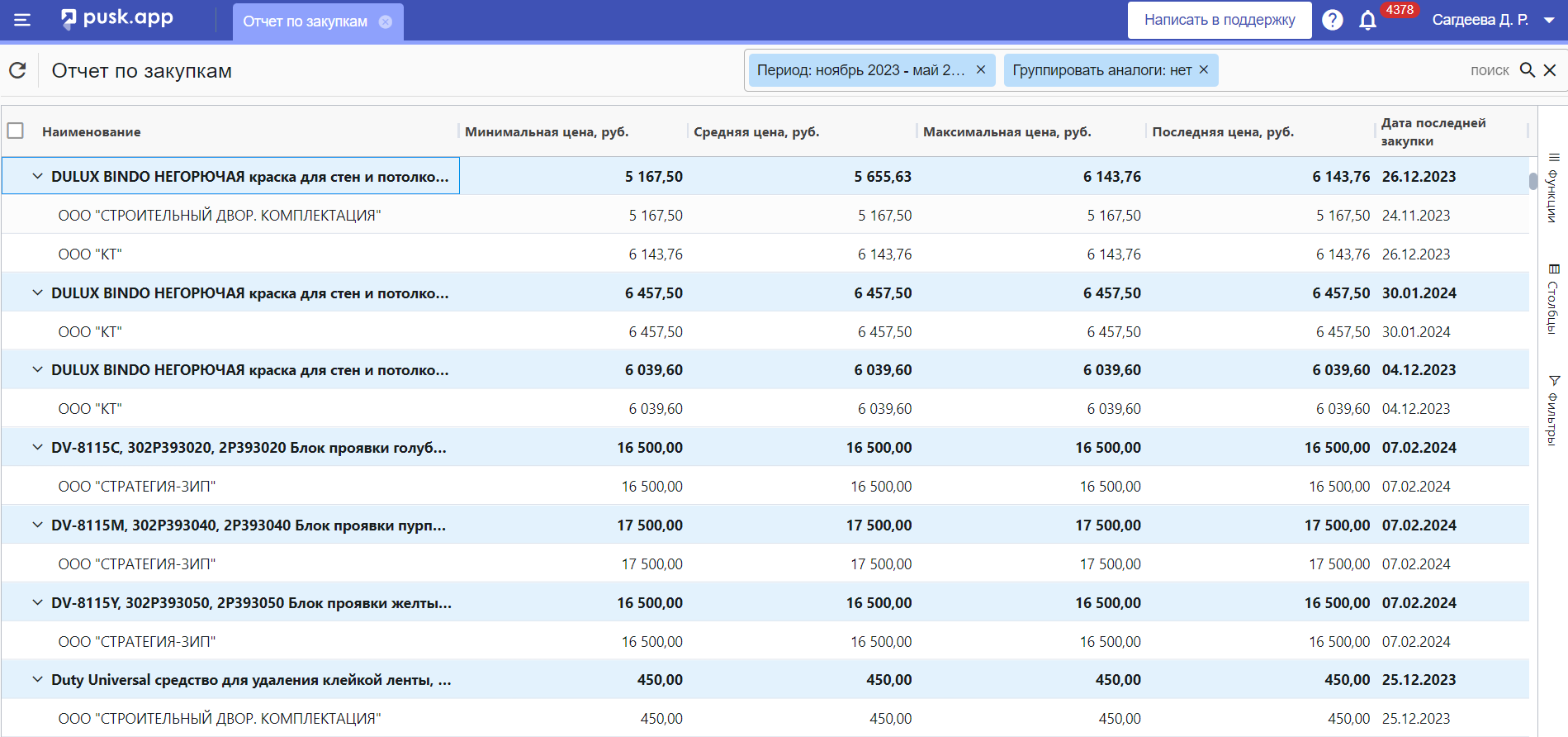Sort by Минимальная цена, руб. column
The height and width of the screenshot is (737, 1568).
pyautogui.click(x=547, y=131)
